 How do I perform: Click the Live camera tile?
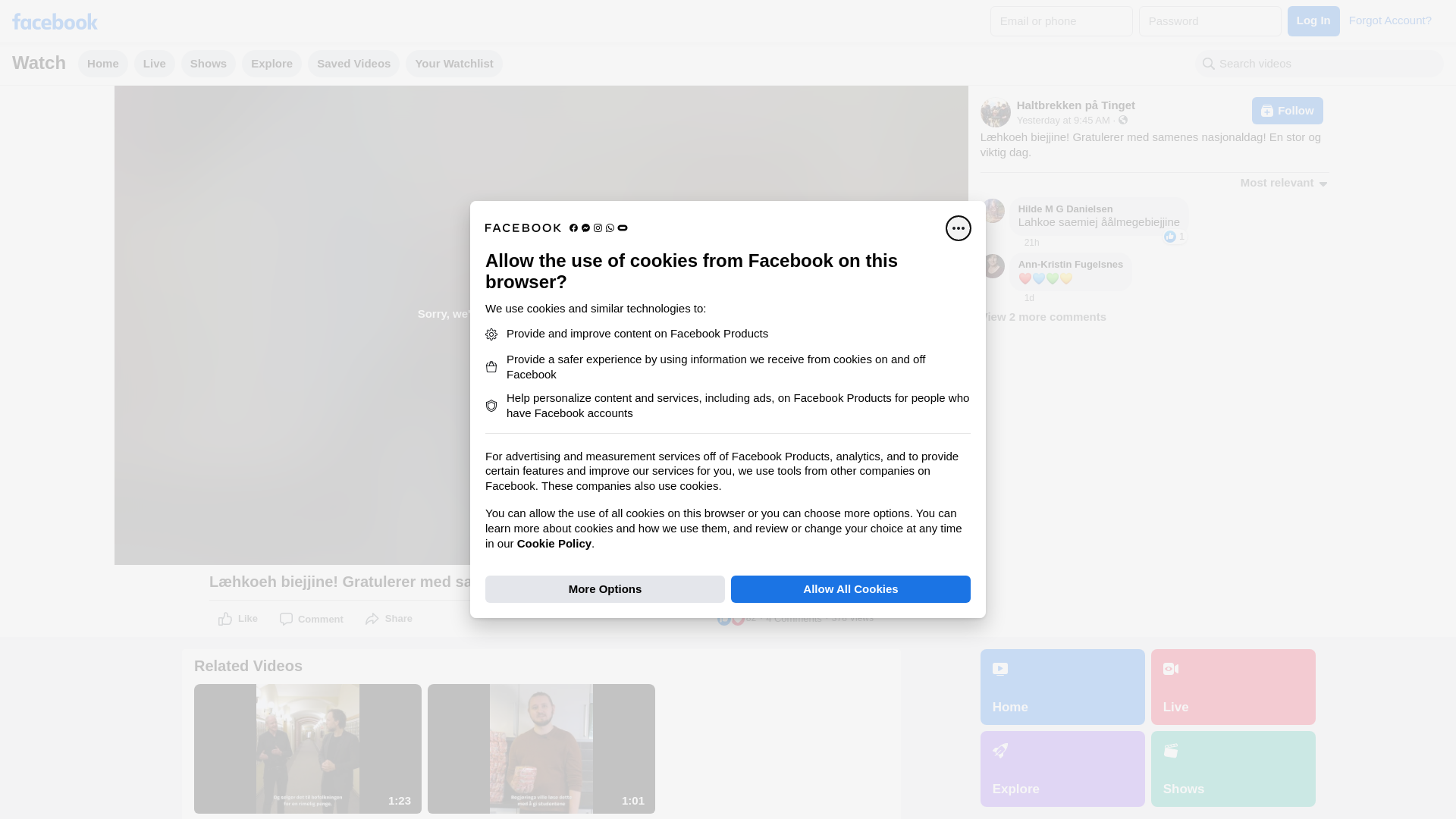(x=1232, y=687)
